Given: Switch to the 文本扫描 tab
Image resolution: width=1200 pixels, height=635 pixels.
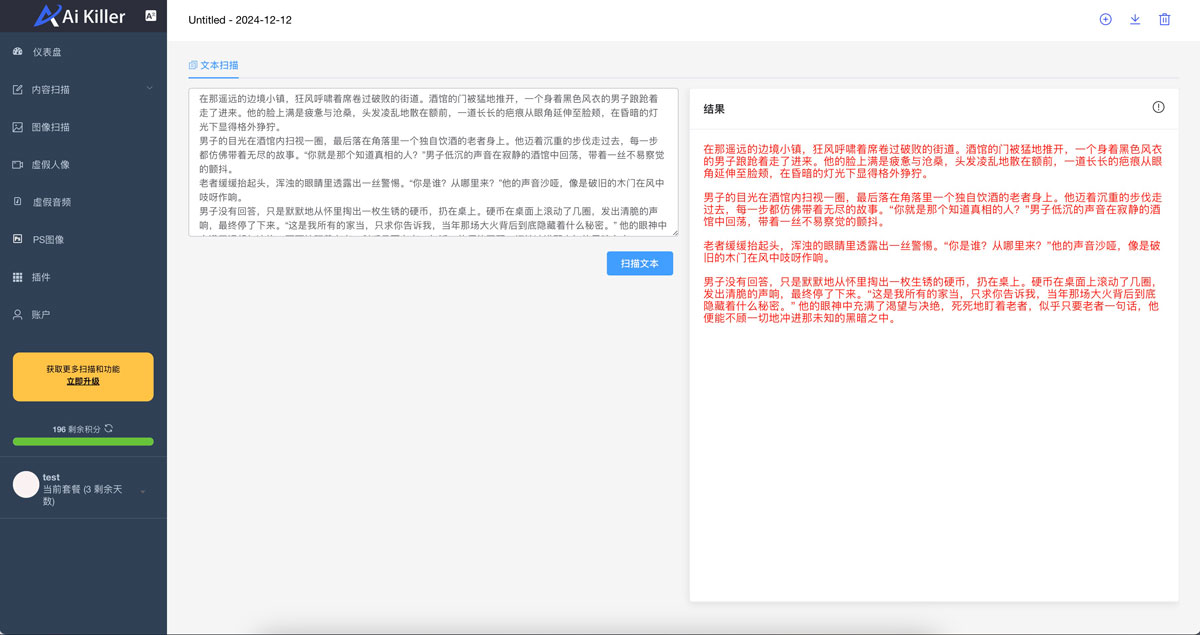Looking at the screenshot, I should [214, 65].
